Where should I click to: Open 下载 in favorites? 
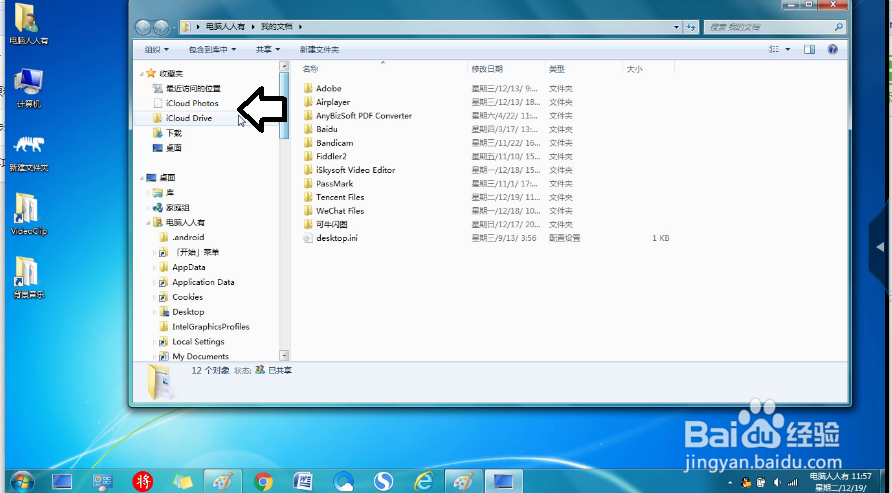(x=174, y=133)
